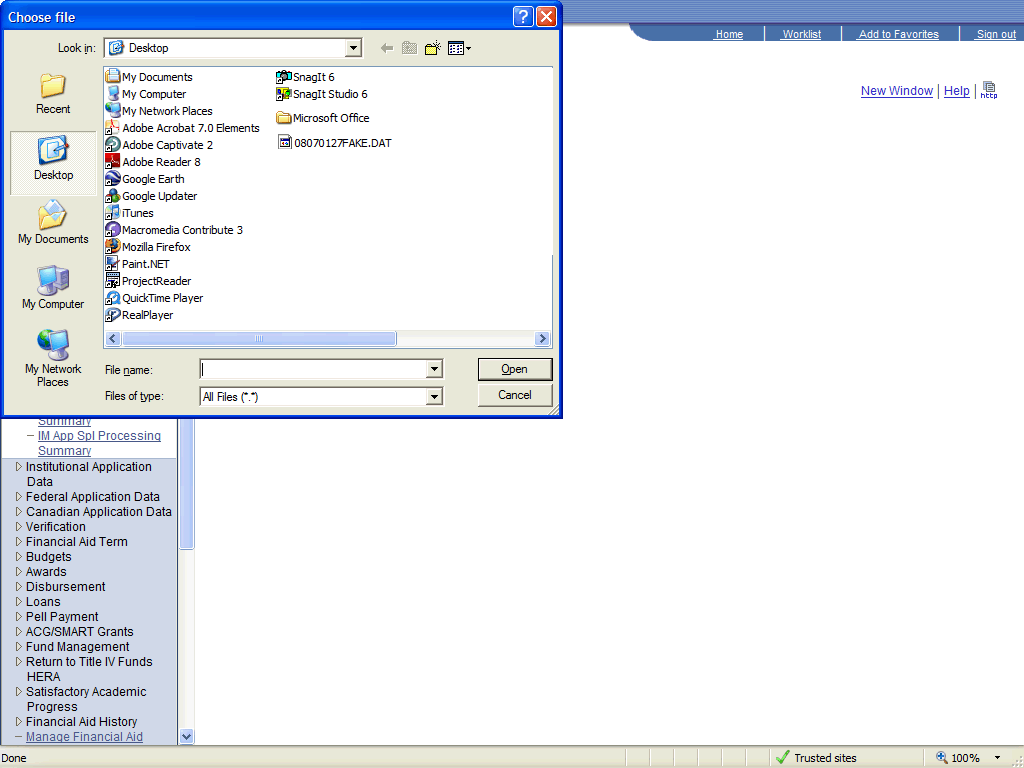Go up one folder level
The height and width of the screenshot is (768, 1024).
pyautogui.click(x=409, y=48)
